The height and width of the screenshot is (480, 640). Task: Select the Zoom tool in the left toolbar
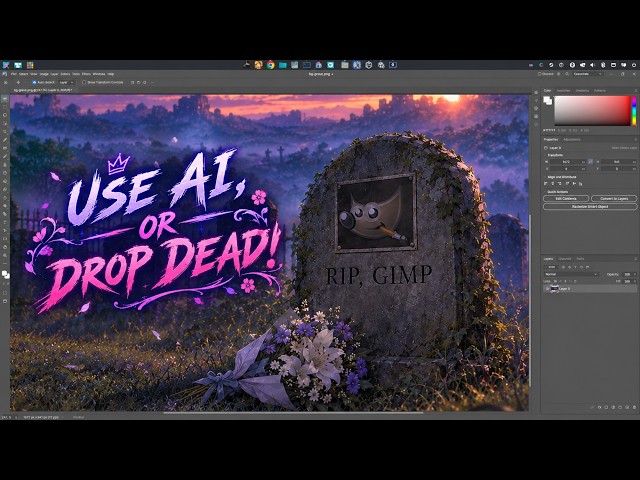[x=5, y=256]
